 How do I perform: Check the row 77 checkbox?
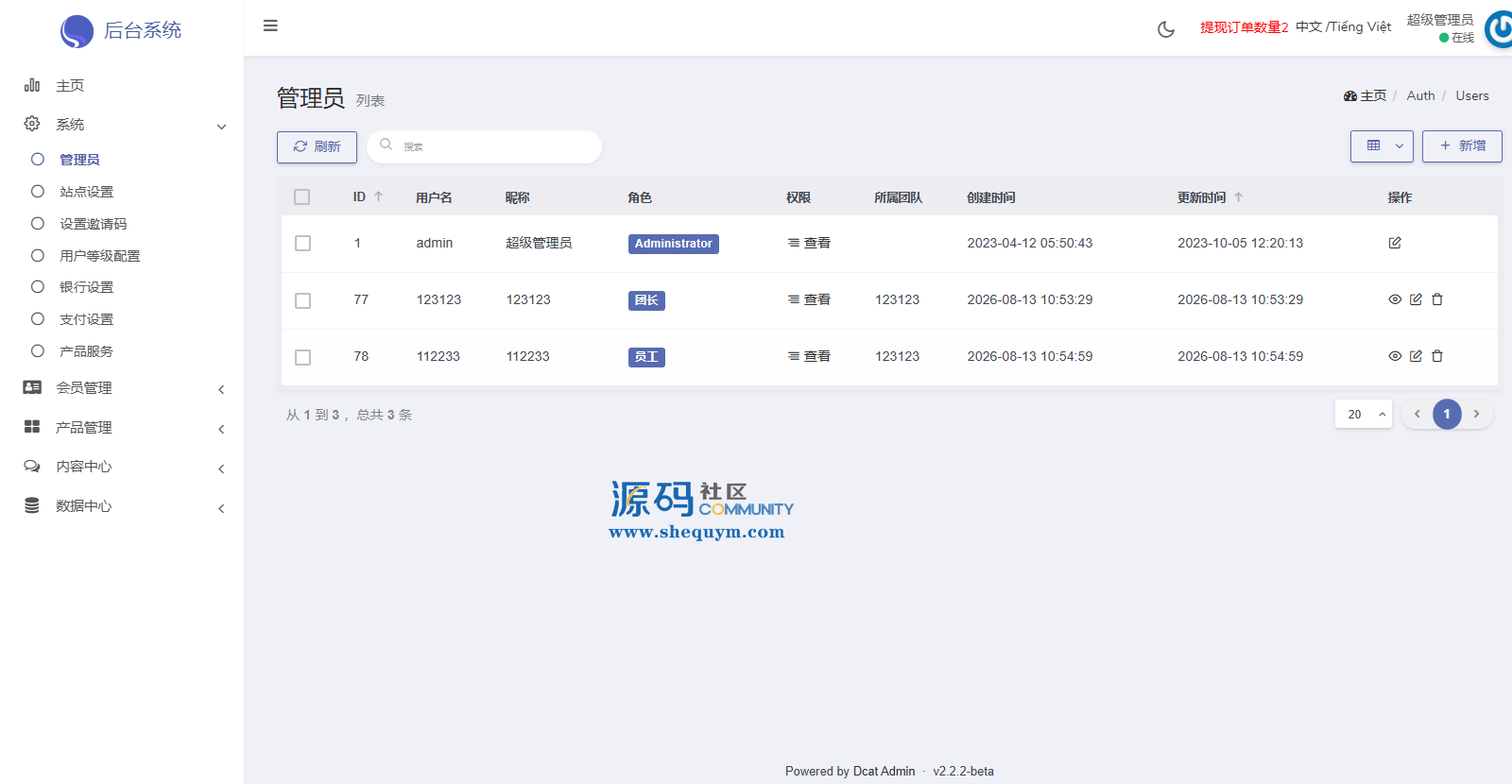click(x=302, y=300)
